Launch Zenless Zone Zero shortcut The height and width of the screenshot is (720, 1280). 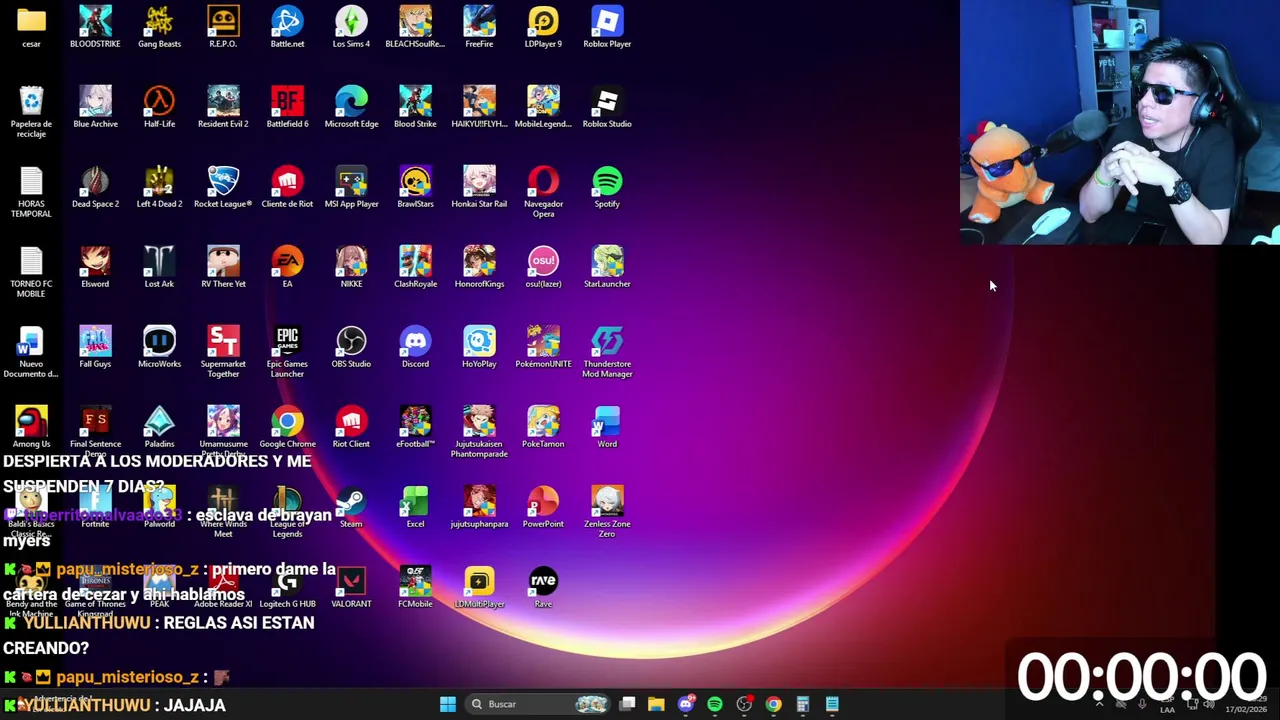pyautogui.click(x=607, y=512)
